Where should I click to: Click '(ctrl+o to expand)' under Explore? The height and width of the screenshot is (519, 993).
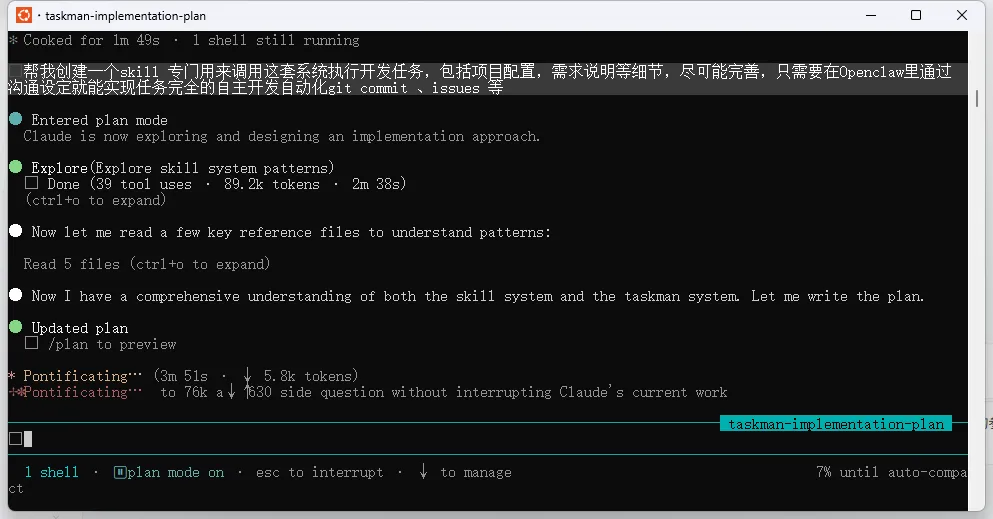96,200
